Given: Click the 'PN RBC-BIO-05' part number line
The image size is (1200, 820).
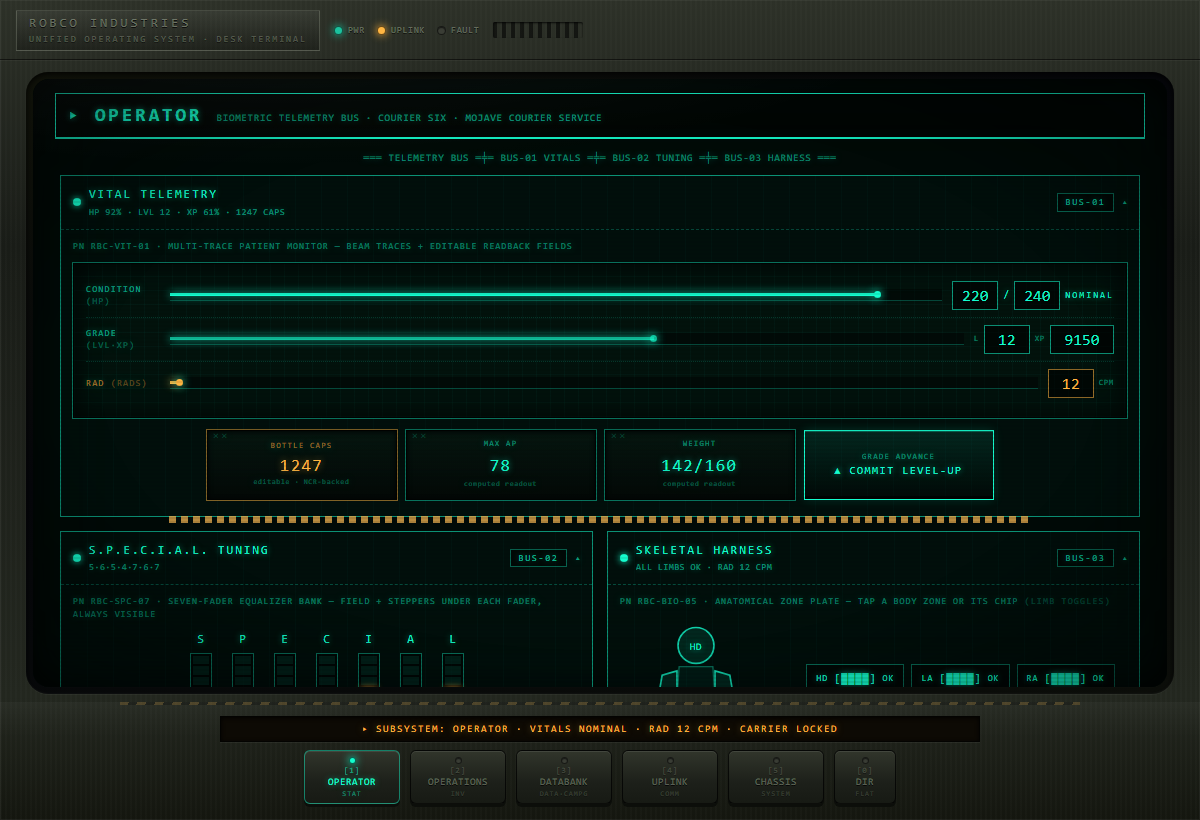Looking at the screenshot, I should 865,601.
